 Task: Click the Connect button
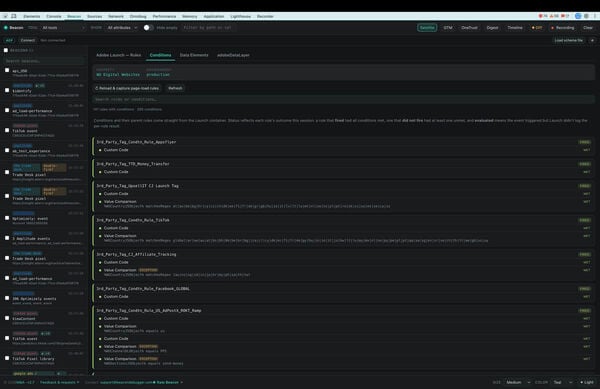pos(28,40)
